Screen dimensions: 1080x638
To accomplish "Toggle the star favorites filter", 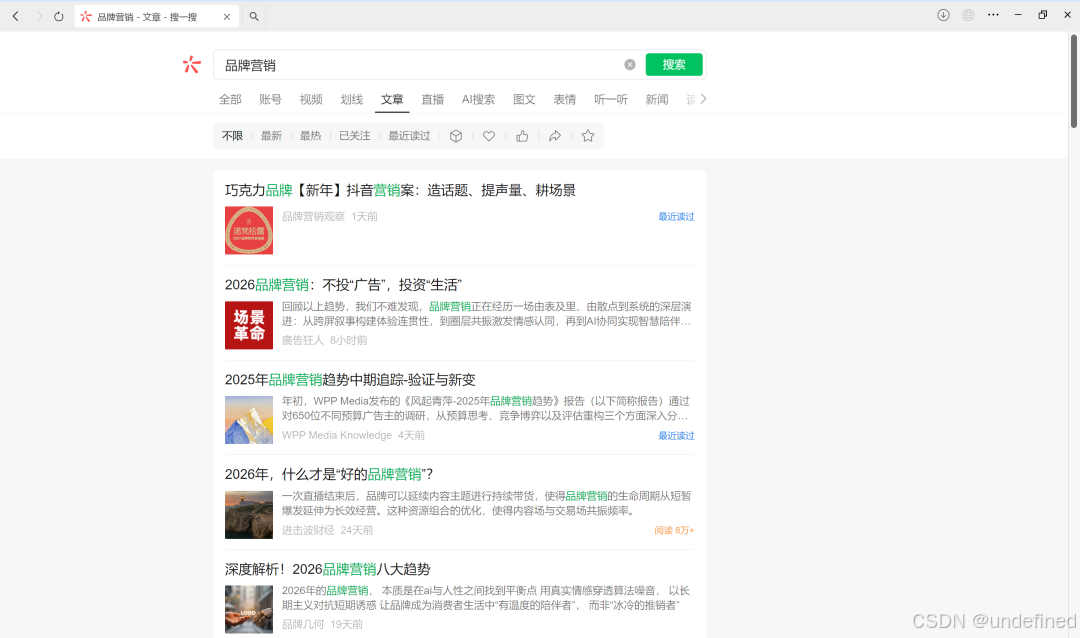I will (x=588, y=136).
